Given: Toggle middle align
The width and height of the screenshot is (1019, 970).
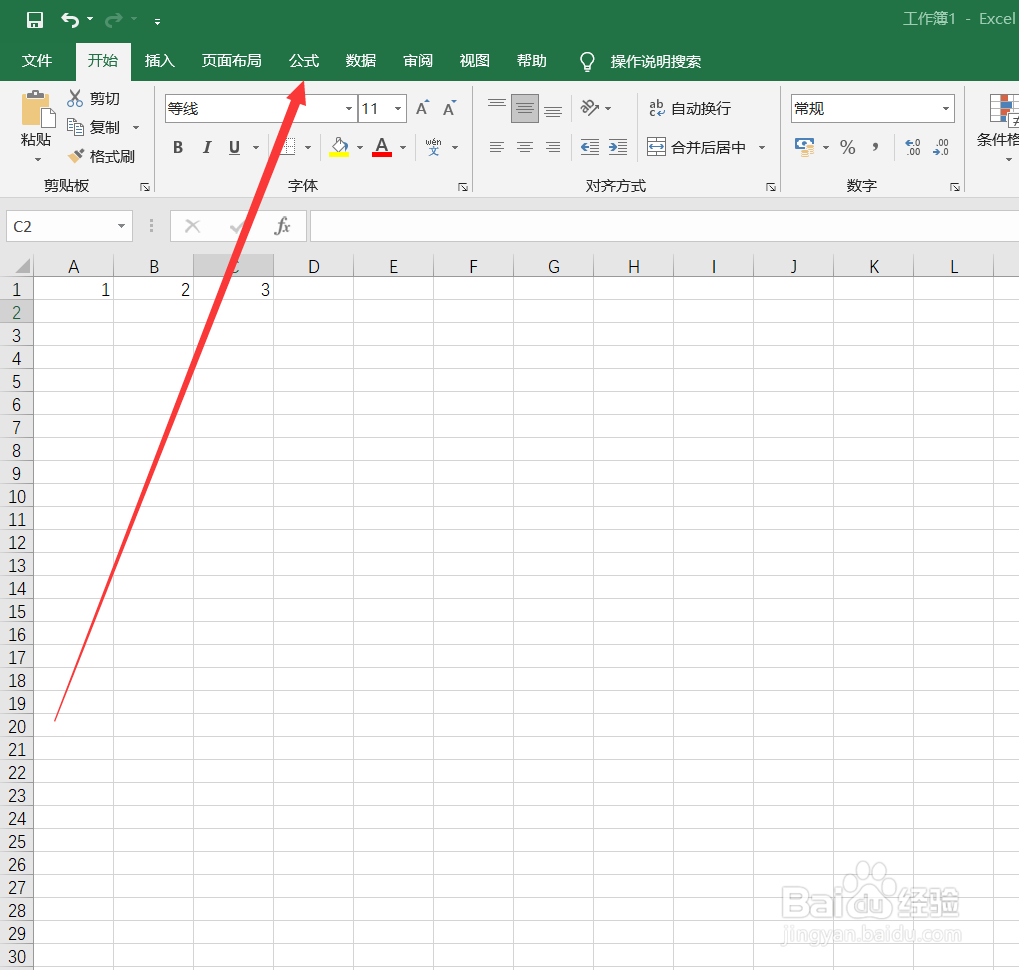Looking at the screenshot, I should tap(525, 108).
